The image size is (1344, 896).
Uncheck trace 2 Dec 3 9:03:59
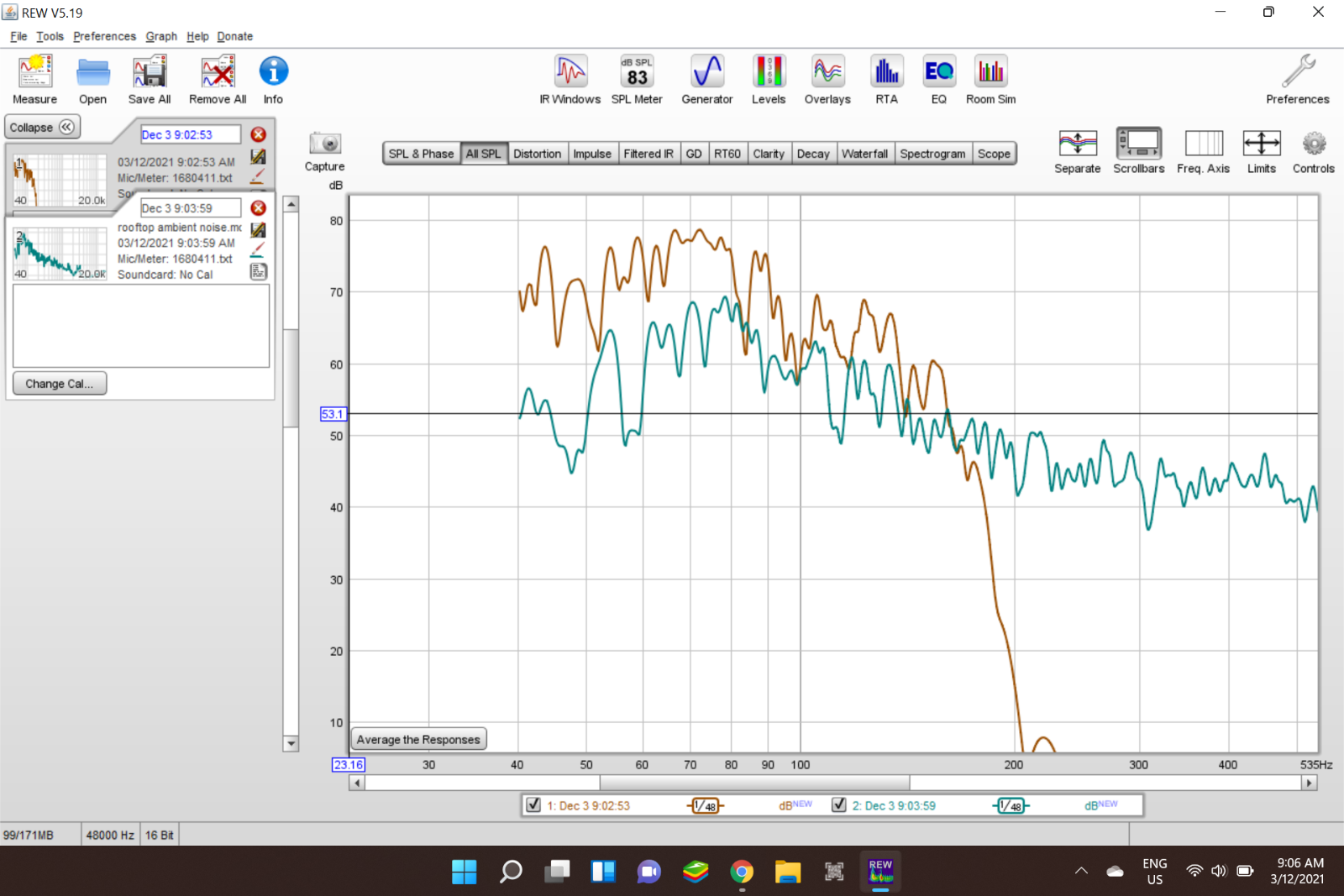tap(838, 804)
